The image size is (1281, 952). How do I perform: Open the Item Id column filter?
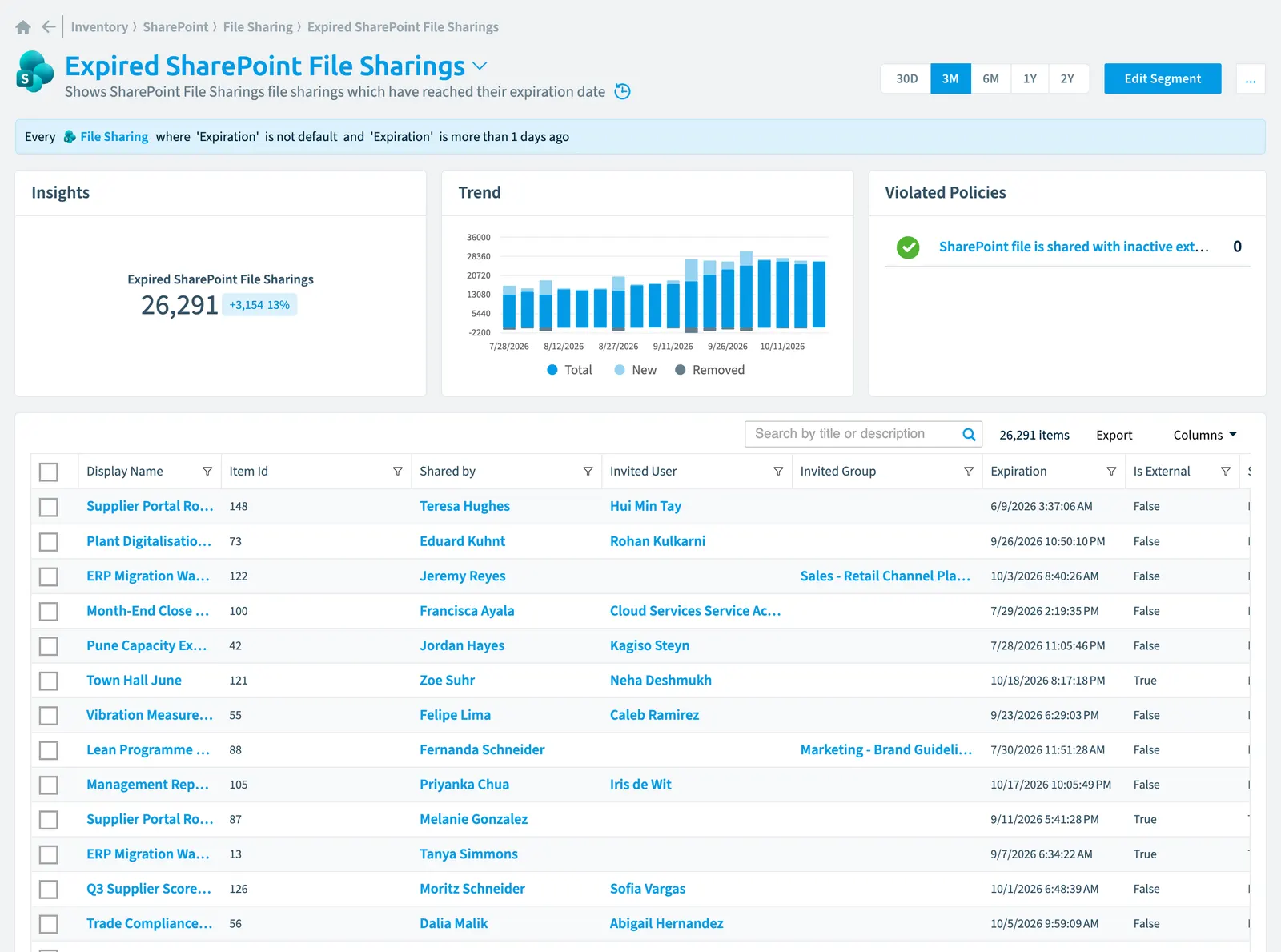click(x=398, y=472)
